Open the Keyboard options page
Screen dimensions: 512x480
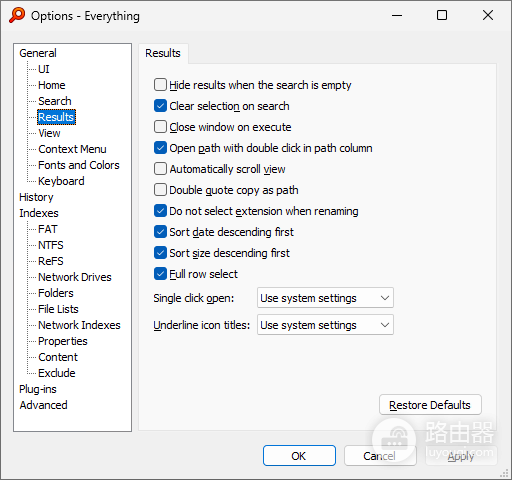coord(61,181)
